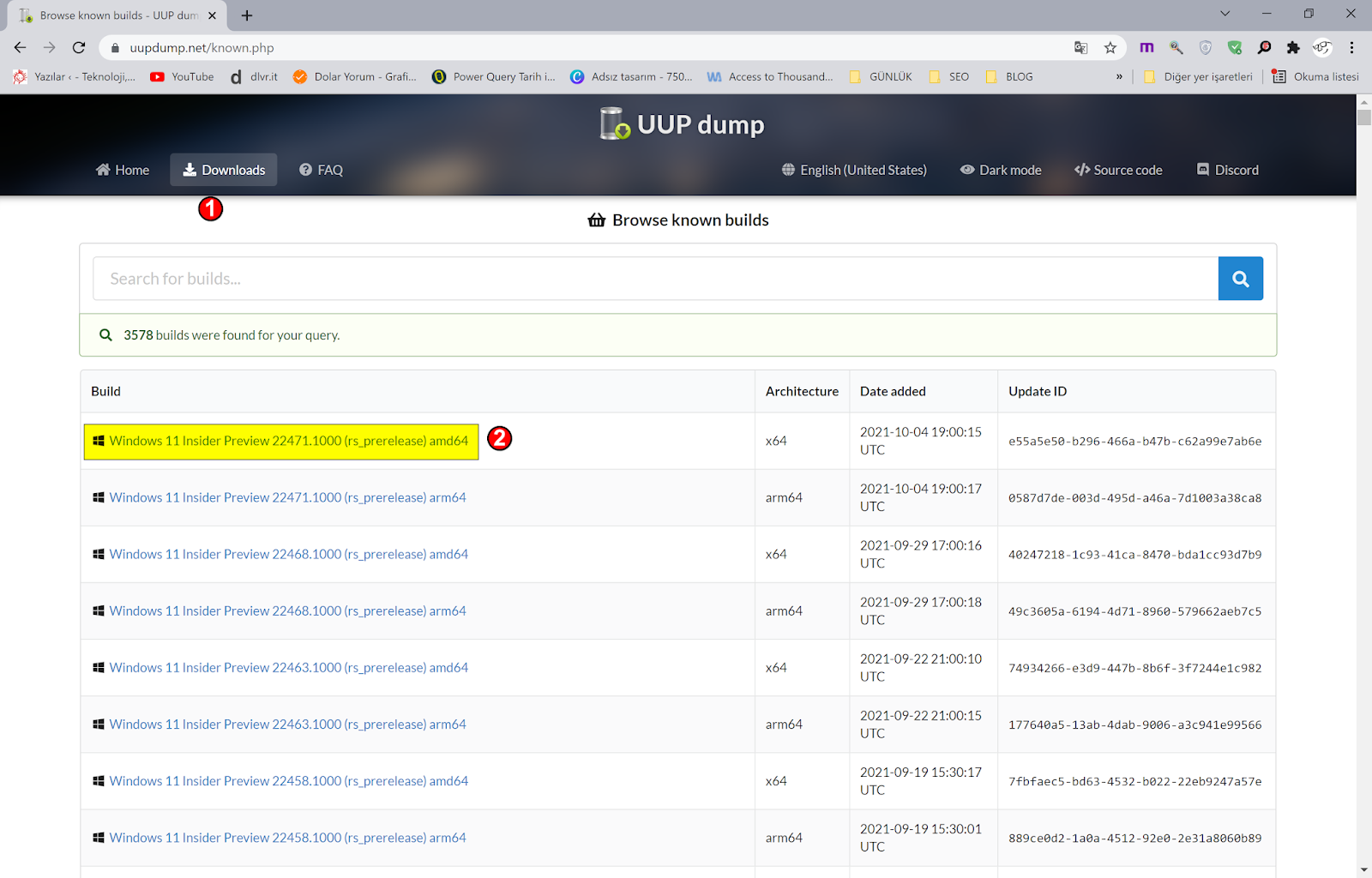The height and width of the screenshot is (878, 1372).
Task: Click the Architecture column header
Action: tap(802, 391)
